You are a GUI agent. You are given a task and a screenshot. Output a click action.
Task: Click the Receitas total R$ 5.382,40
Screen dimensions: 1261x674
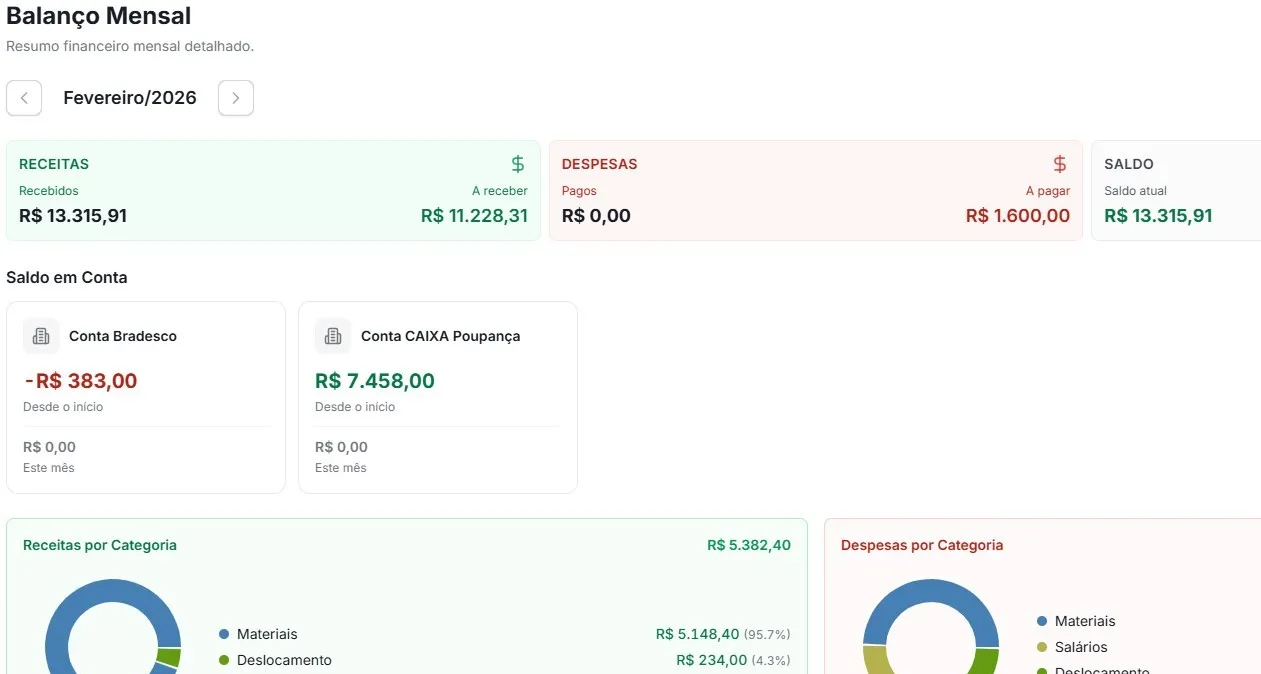[x=749, y=545]
